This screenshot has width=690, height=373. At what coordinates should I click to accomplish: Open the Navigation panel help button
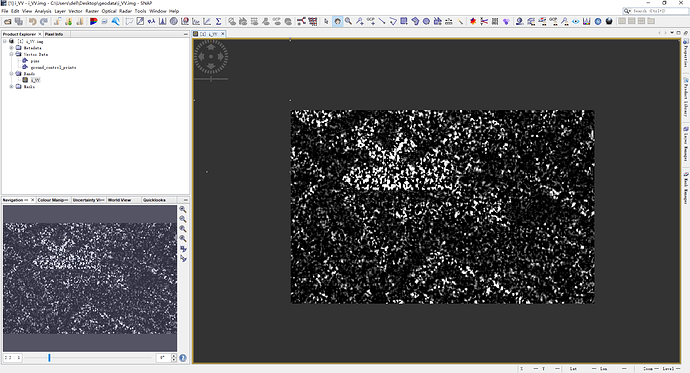coord(183,358)
